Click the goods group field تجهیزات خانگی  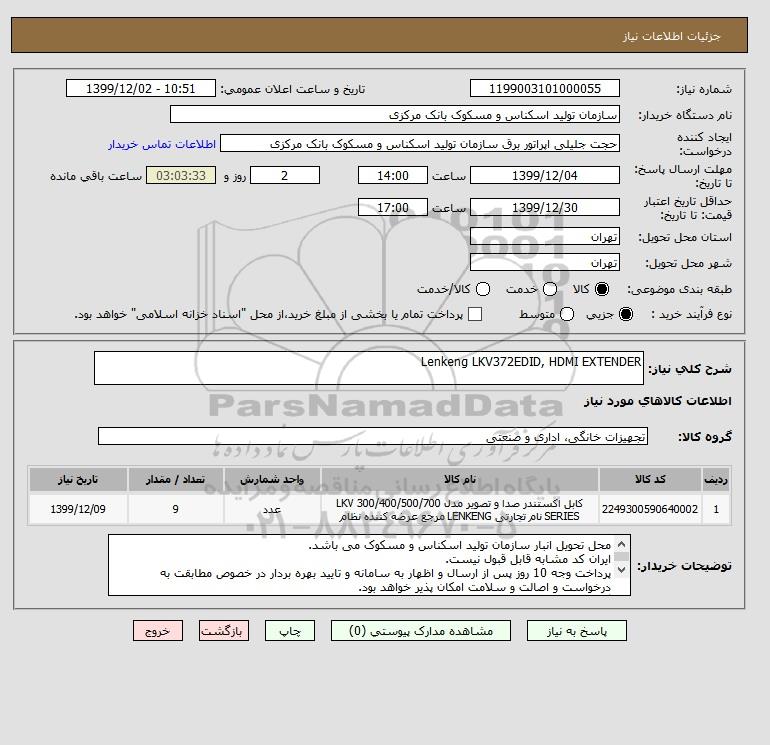pyautogui.click(x=373, y=437)
